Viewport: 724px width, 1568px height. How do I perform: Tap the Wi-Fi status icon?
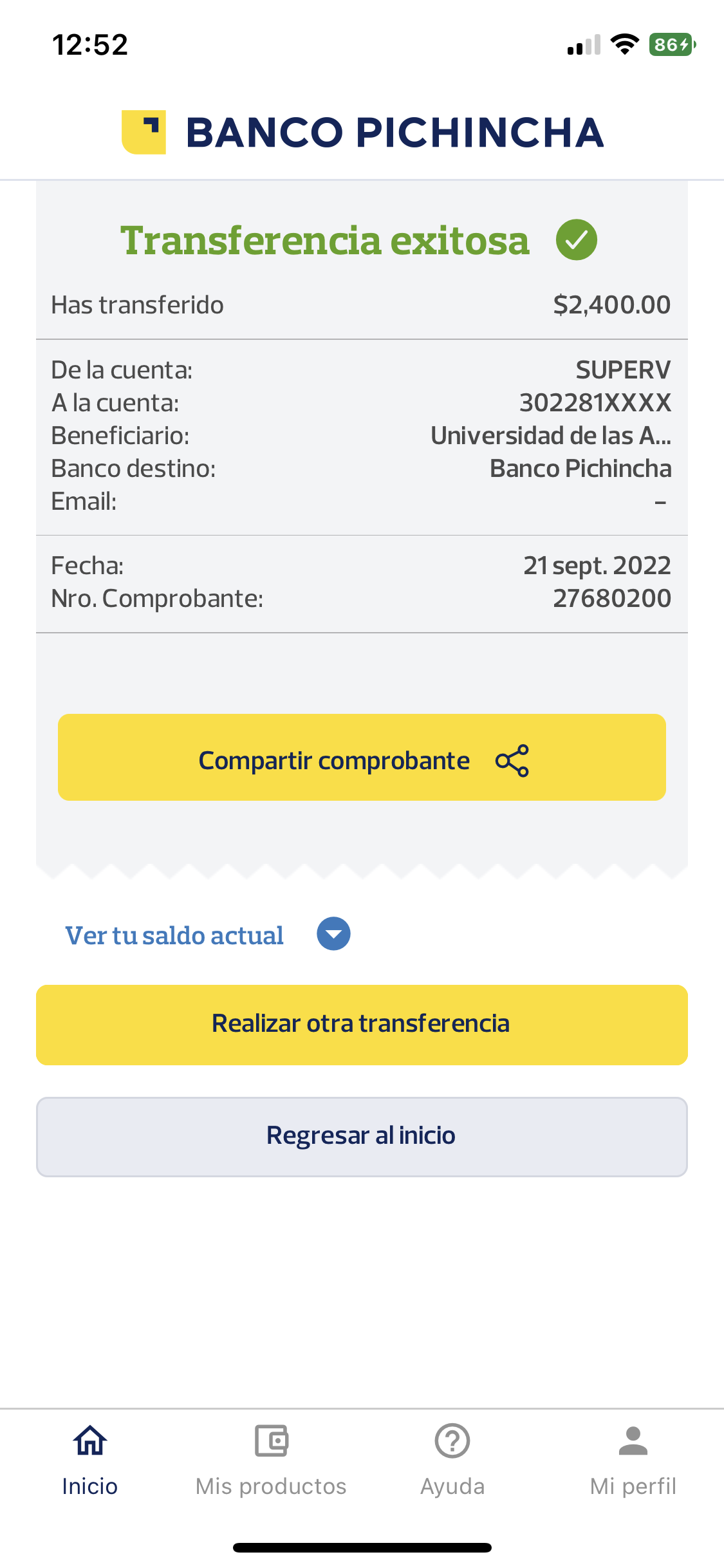624,44
